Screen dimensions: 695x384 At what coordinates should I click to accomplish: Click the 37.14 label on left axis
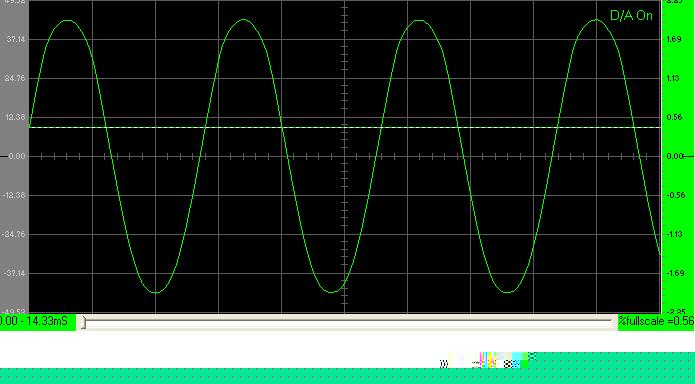pos(16,39)
